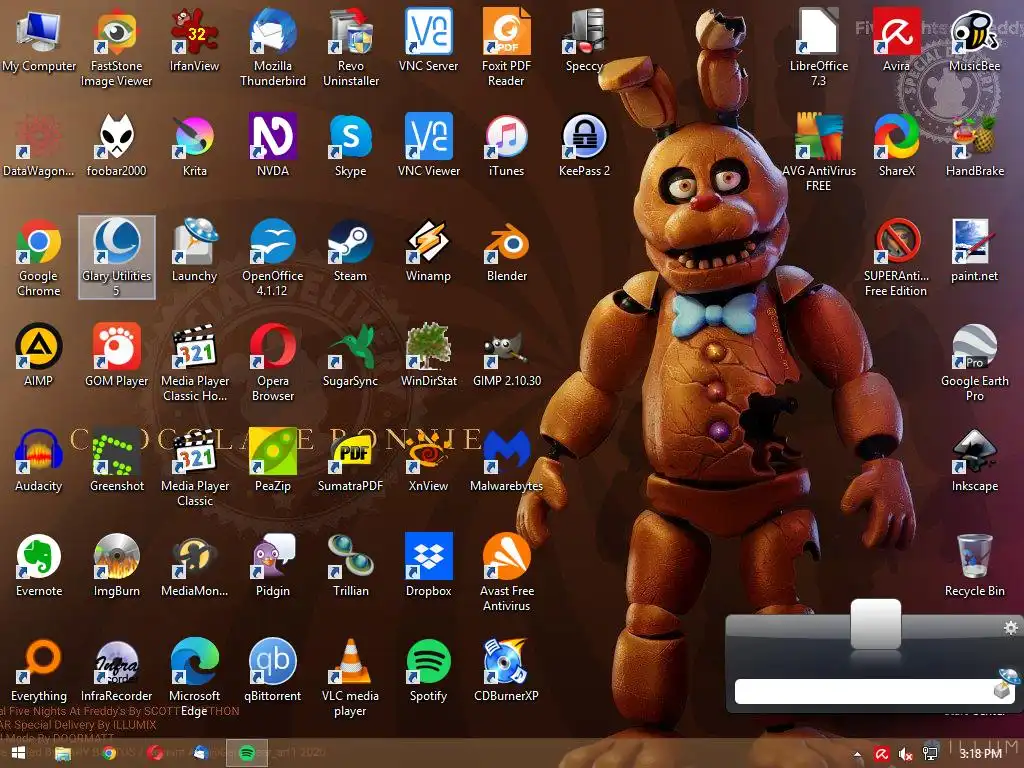Click the Steam desktop shortcut
Image resolution: width=1024 pixels, height=768 pixels.
(350, 251)
